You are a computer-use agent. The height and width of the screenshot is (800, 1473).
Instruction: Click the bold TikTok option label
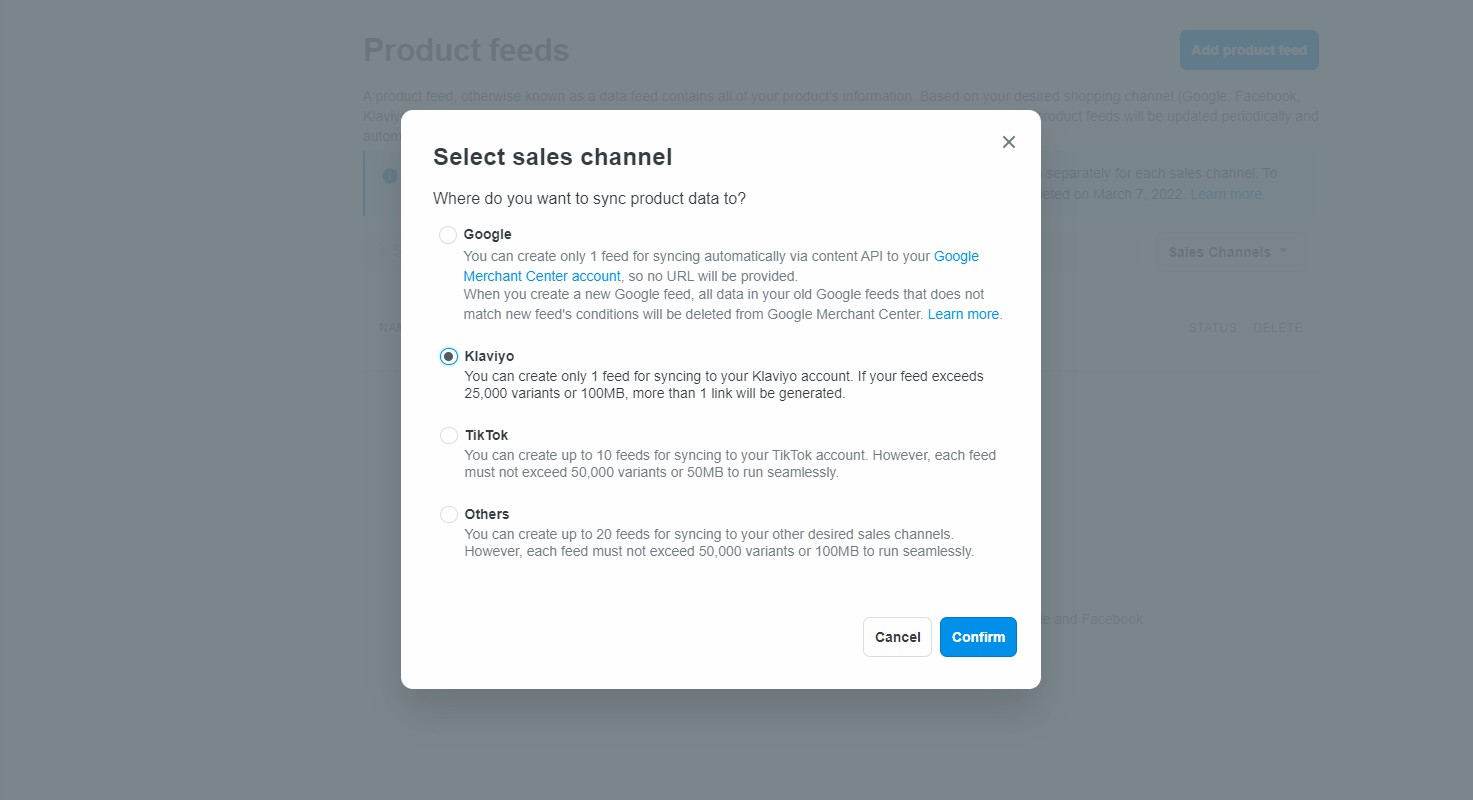(x=487, y=435)
